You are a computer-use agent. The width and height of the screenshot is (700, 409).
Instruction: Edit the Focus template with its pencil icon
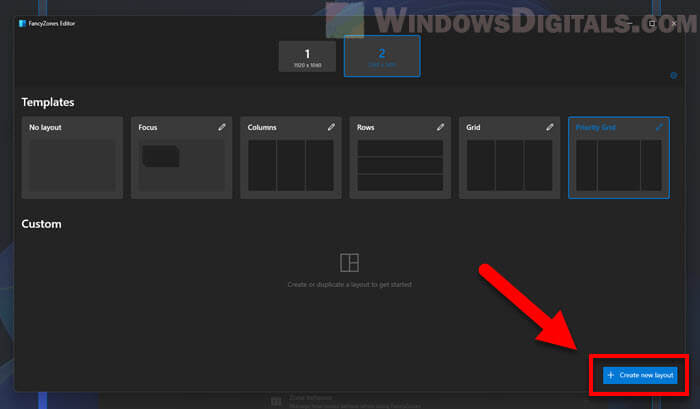tap(222, 127)
